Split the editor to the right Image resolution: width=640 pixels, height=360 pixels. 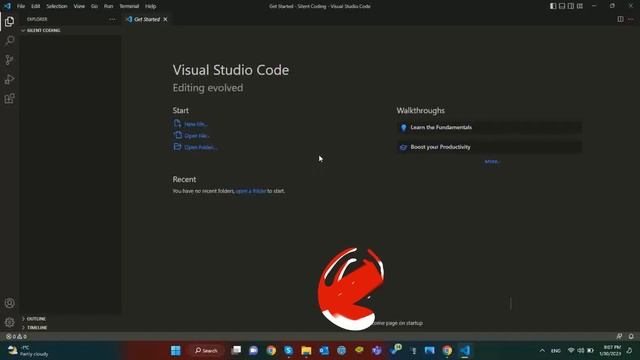tap(620, 19)
